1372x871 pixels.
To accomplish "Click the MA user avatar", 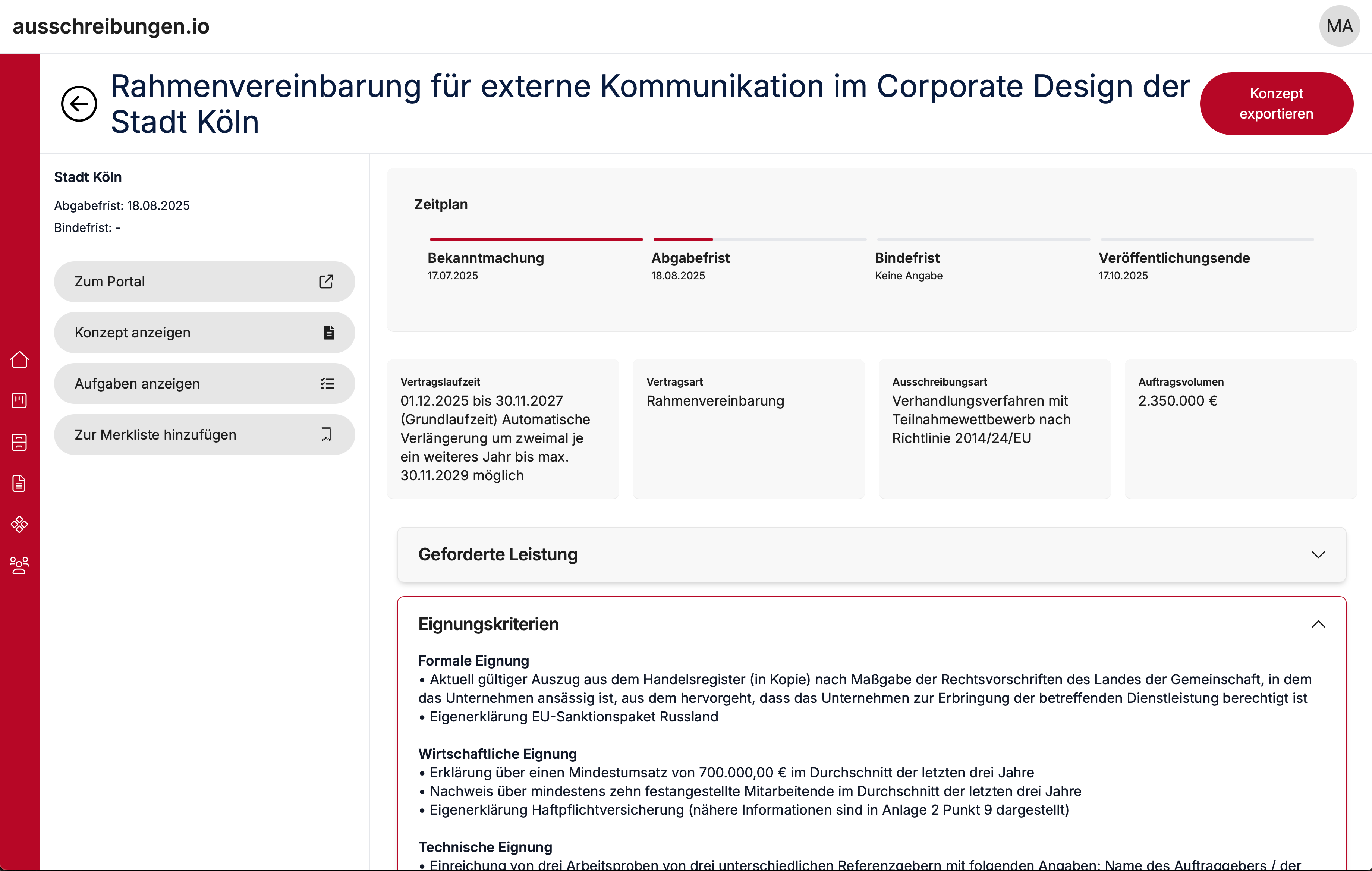I will 1339,26.
